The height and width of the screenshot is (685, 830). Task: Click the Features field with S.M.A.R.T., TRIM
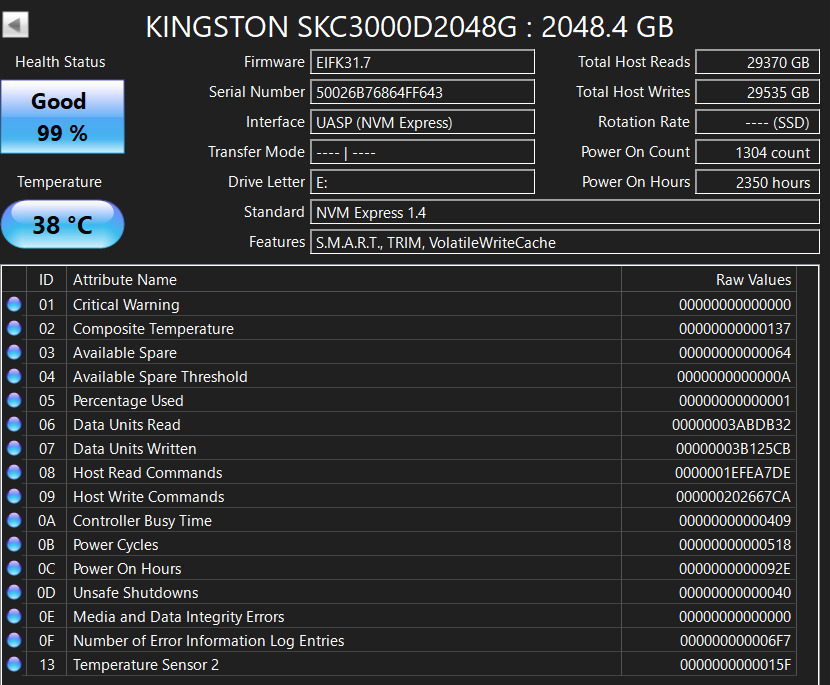pos(565,242)
